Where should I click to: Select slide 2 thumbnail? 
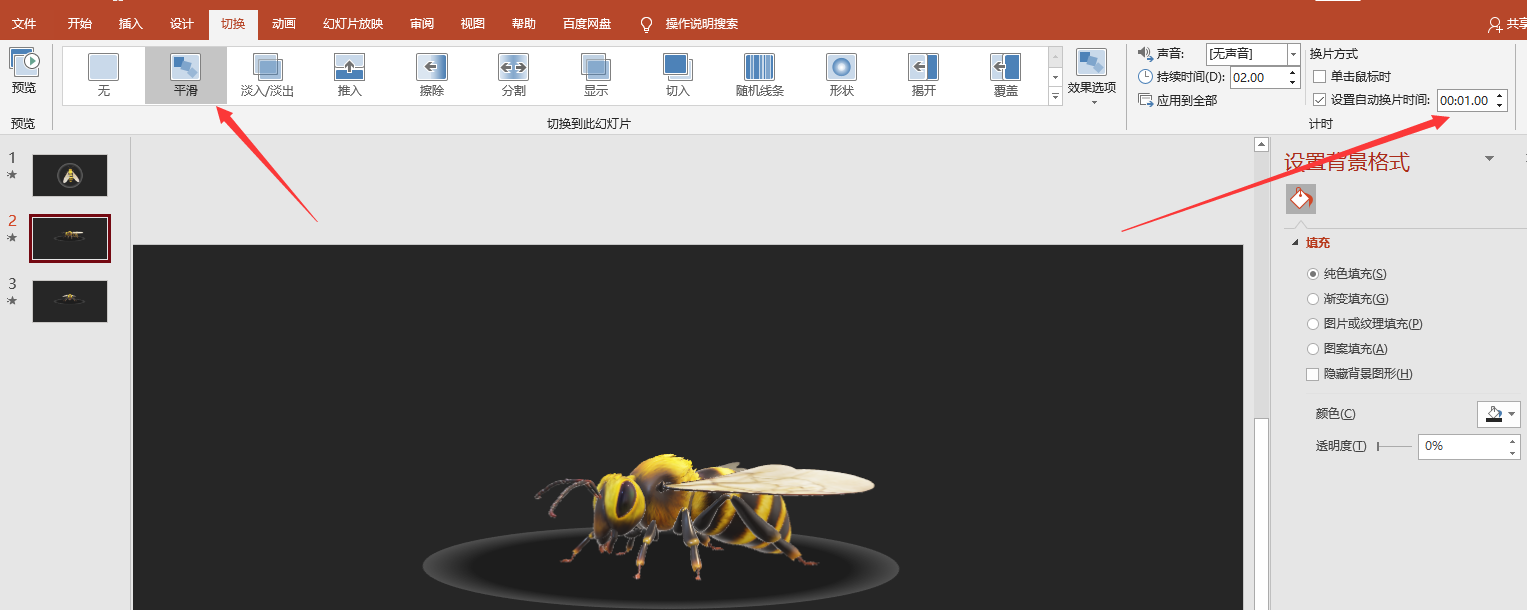coord(70,238)
